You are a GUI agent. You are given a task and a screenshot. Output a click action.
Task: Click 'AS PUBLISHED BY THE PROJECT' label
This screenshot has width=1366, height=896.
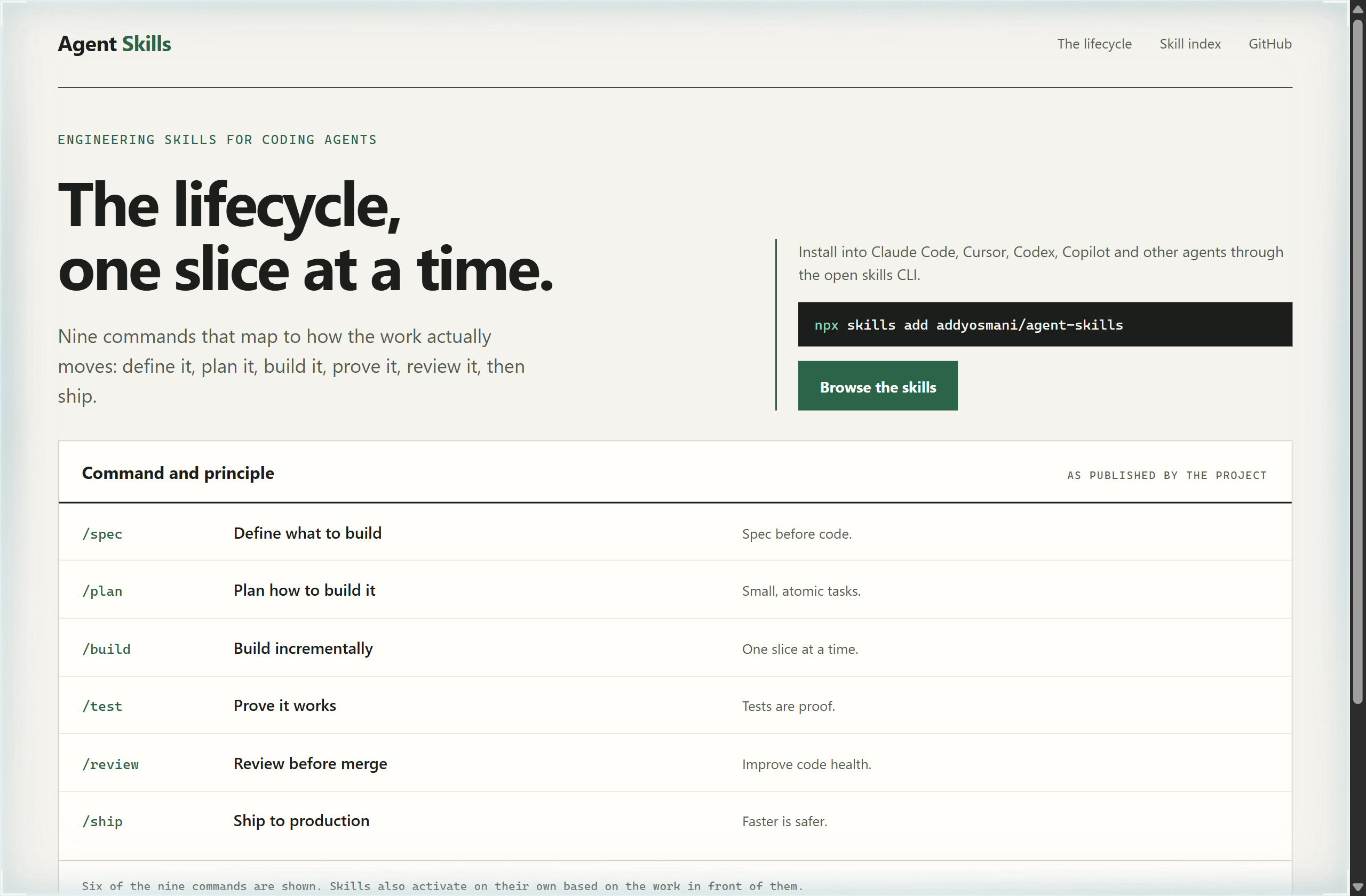1167,476
